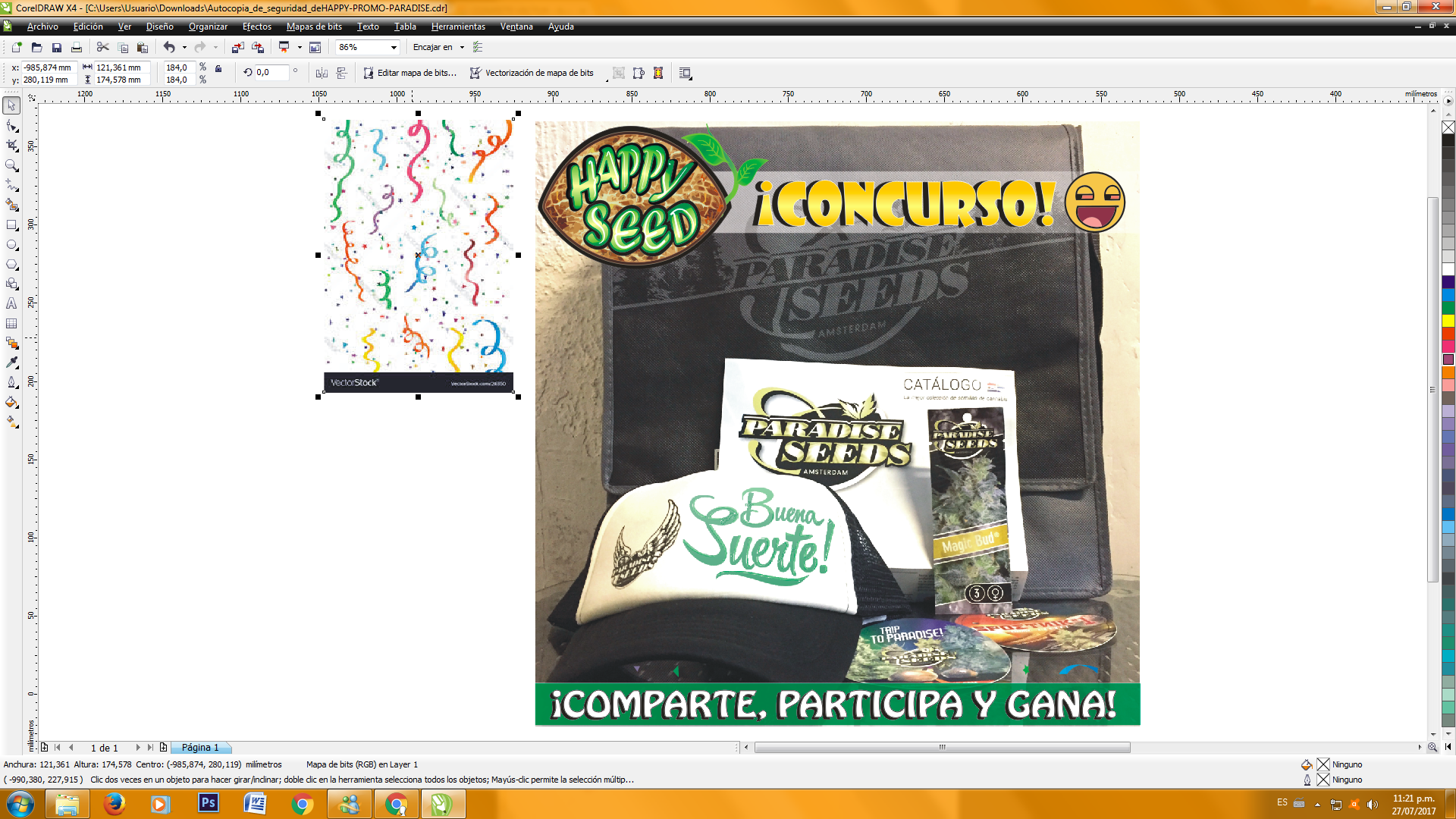This screenshot has width=1456, height=819.
Task: Open the Mapas de bits menu
Action: pyautogui.click(x=314, y=27)
